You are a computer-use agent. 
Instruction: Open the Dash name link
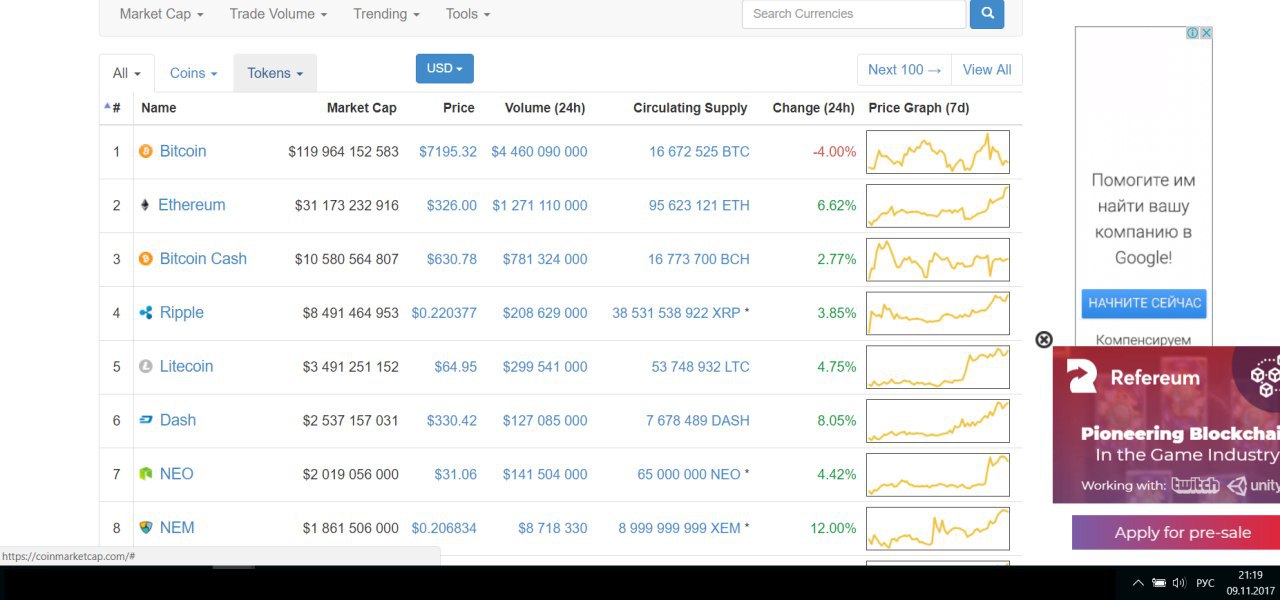pyautogui.click(x=178, y=420)
